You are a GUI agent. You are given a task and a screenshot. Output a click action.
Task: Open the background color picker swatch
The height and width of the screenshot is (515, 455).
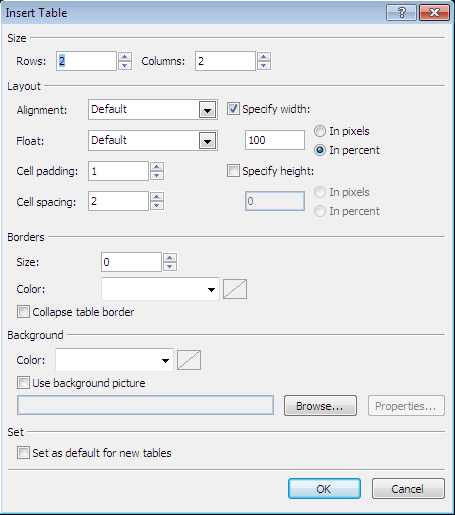click(189, 360)
